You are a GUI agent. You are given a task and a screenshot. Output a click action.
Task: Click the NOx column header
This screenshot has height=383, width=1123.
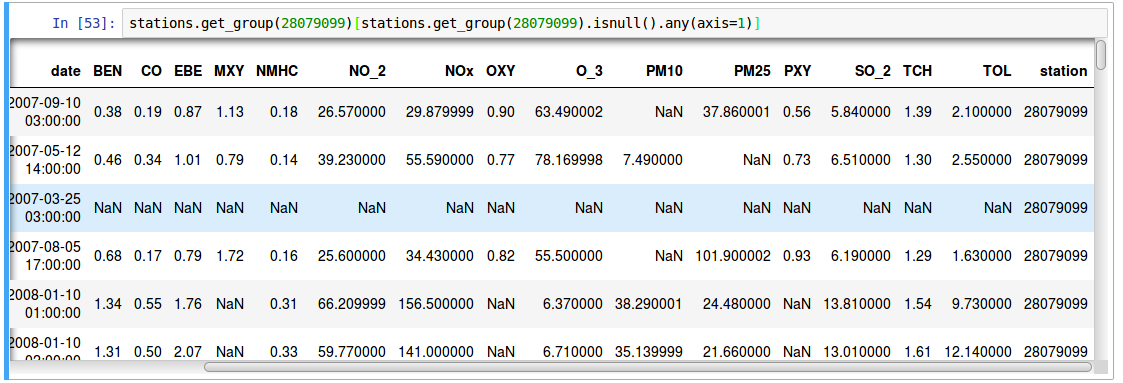pyautogui.click(x=460, y=71)
